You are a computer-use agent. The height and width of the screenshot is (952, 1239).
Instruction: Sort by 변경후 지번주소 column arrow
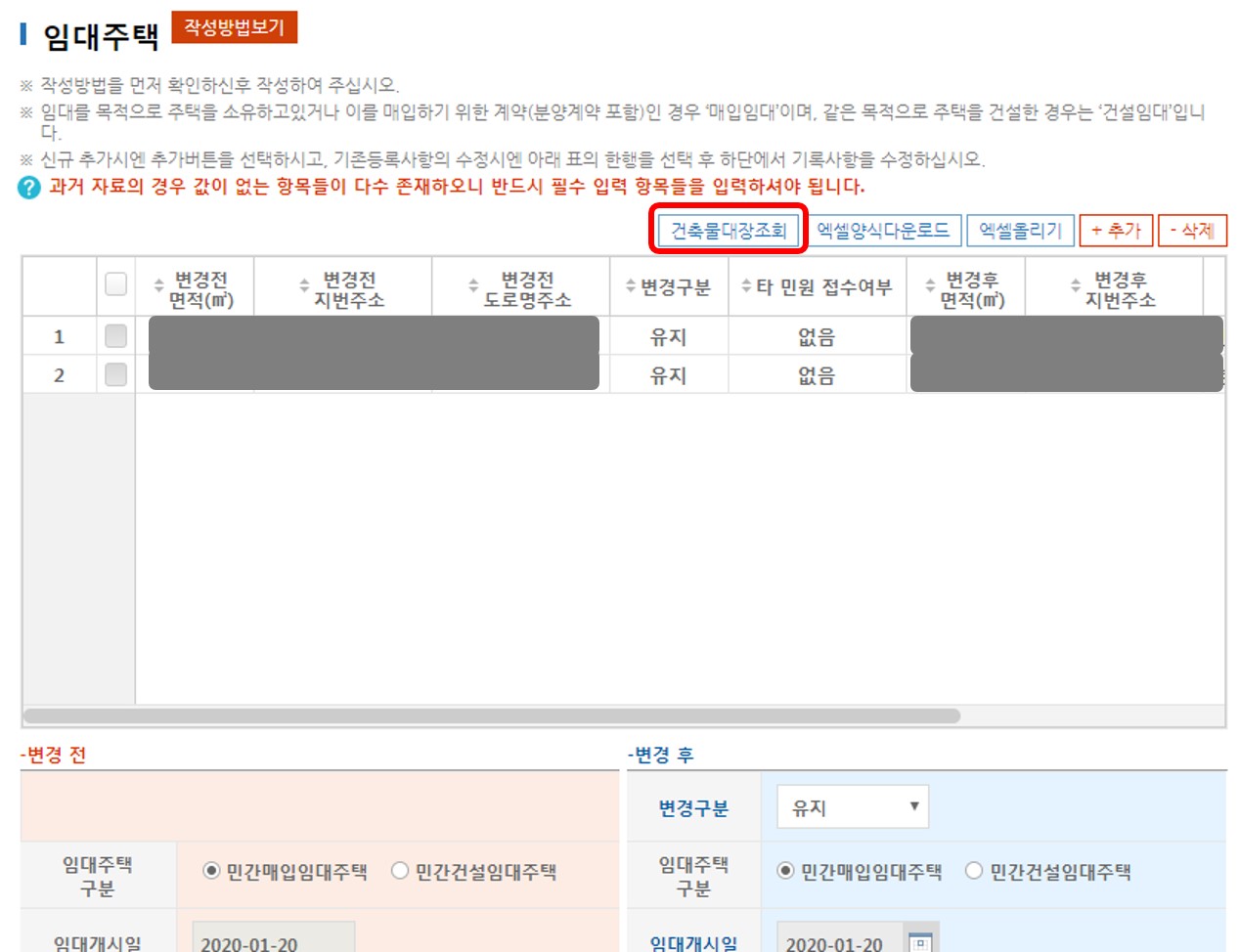(x=1076, y=286)
